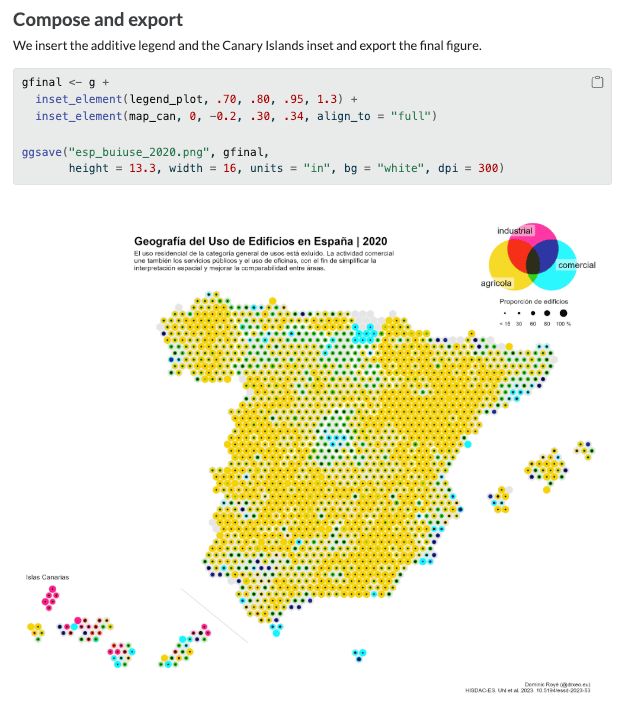The height and width of the screenshot is (725, 627).
Task: Click the Proporción de edificios legend title
Action: tap(535, 300)
